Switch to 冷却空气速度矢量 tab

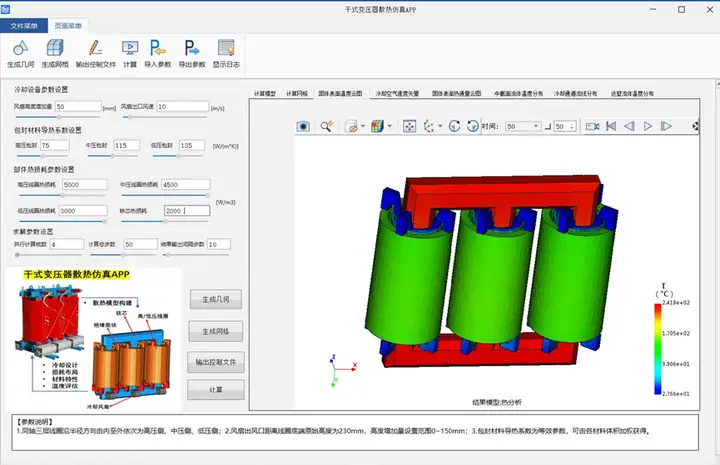tap(397, 94)
